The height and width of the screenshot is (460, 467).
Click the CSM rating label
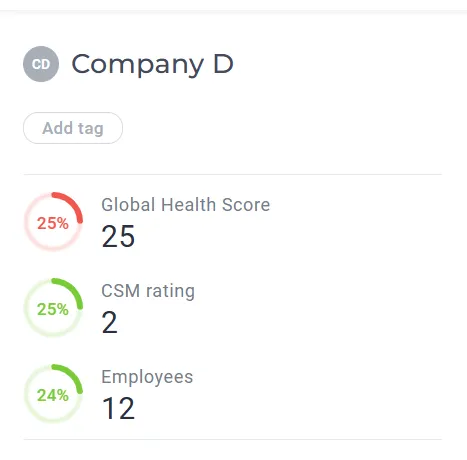click(x=148, y=291)
